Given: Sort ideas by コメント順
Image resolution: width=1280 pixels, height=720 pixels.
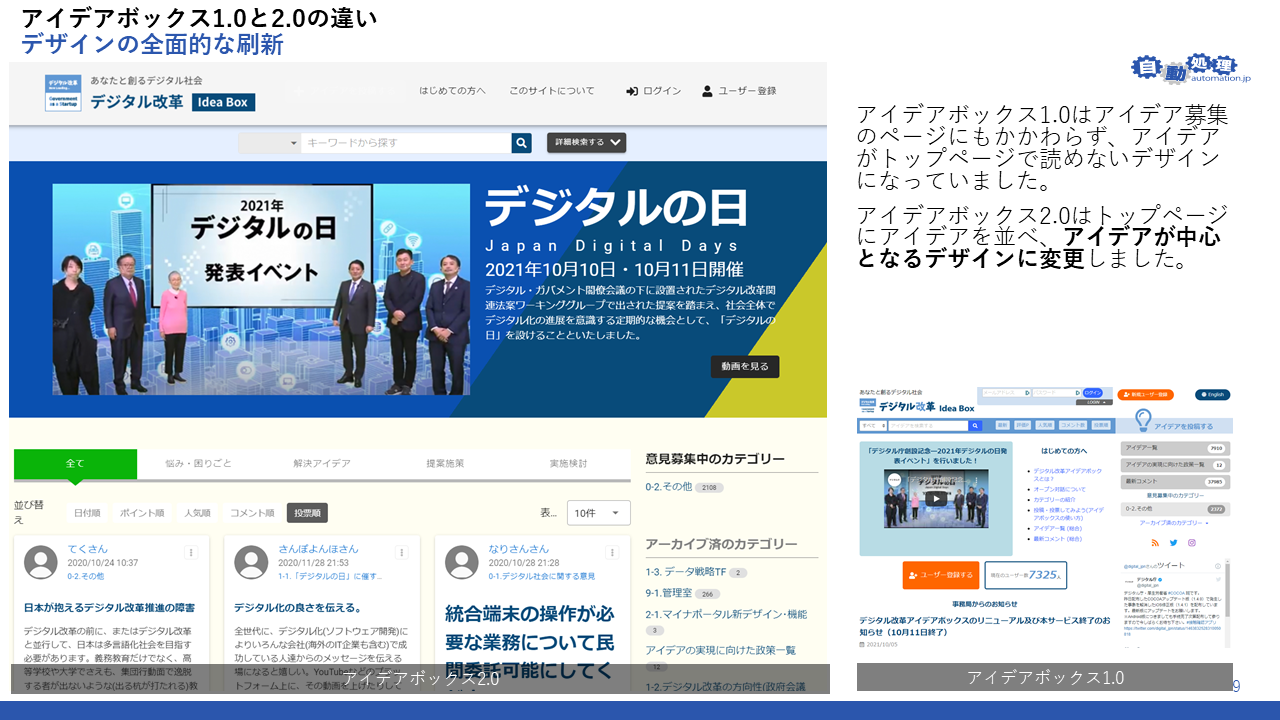Looking at the screenshot, I should coord(252,513).
